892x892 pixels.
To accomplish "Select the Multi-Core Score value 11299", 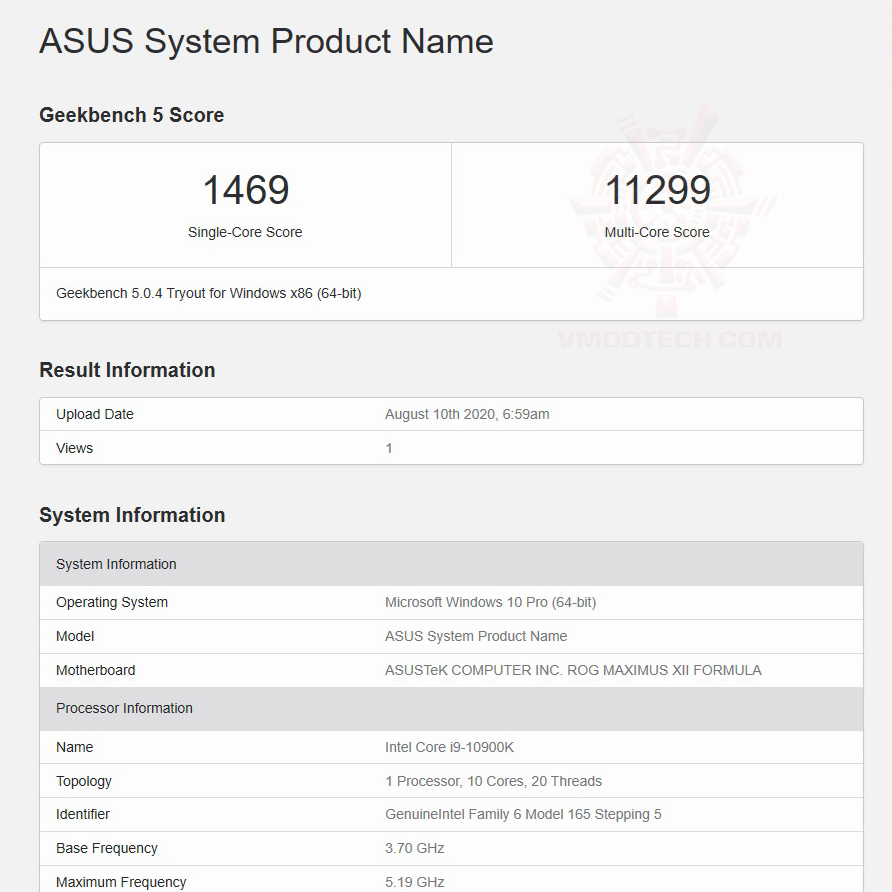I will coord(658,190).
